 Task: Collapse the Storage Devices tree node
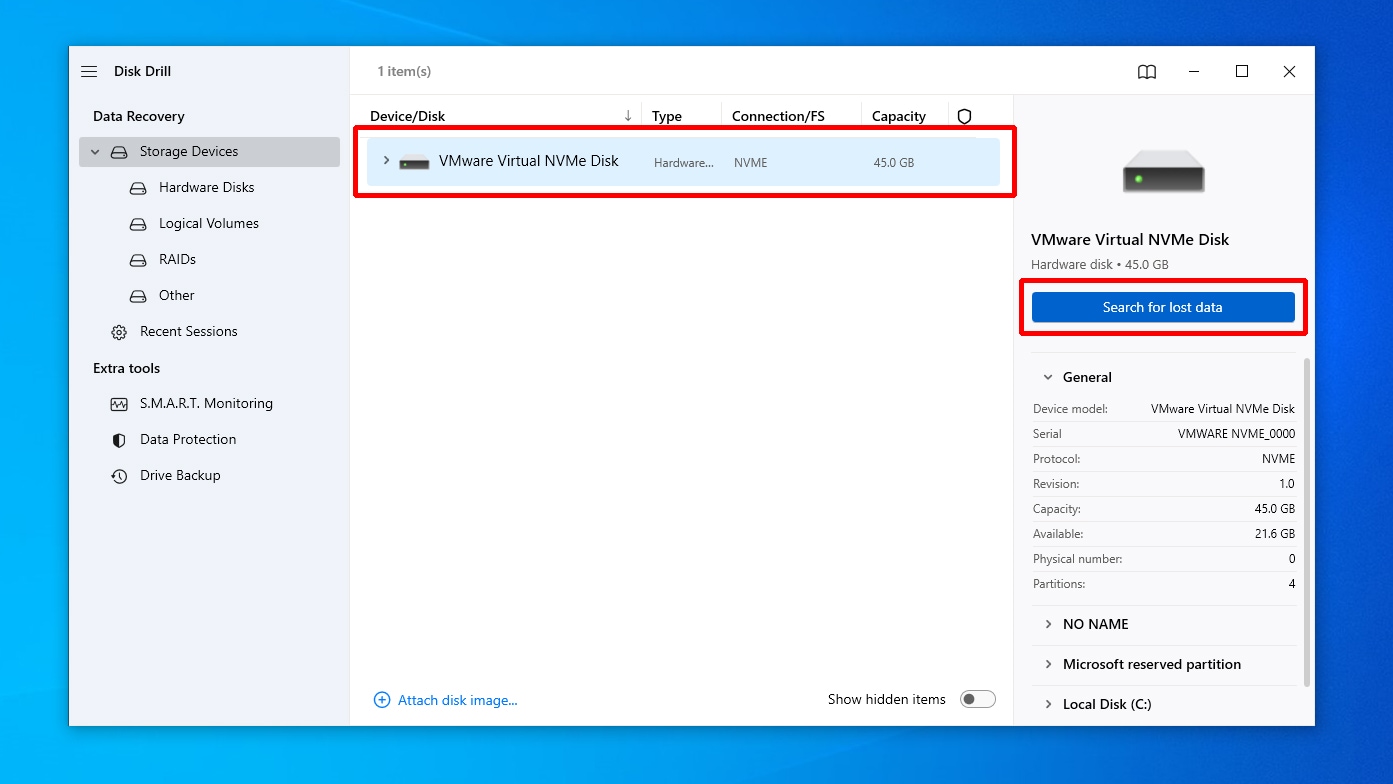[95, 152]
